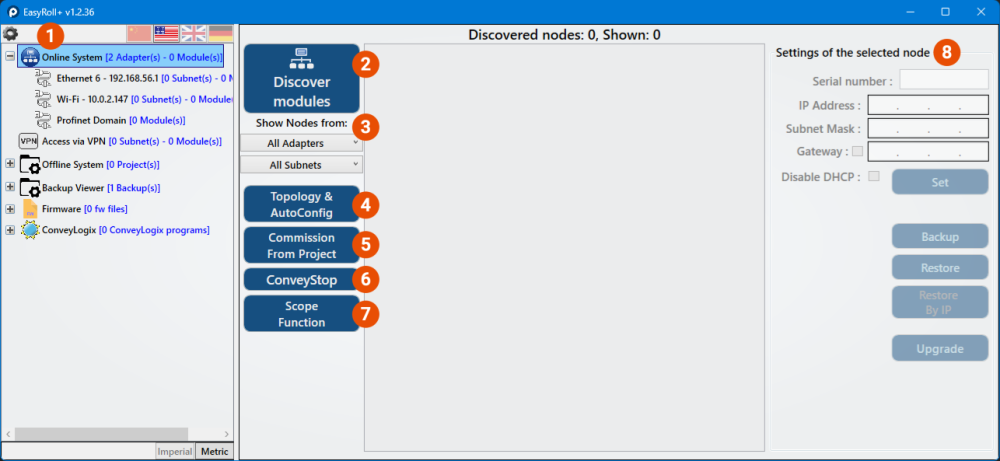Image resolution: width=1000 pixels, height=461 pixels.
Task: Click the Online System network icon
Action: [30, 57]
